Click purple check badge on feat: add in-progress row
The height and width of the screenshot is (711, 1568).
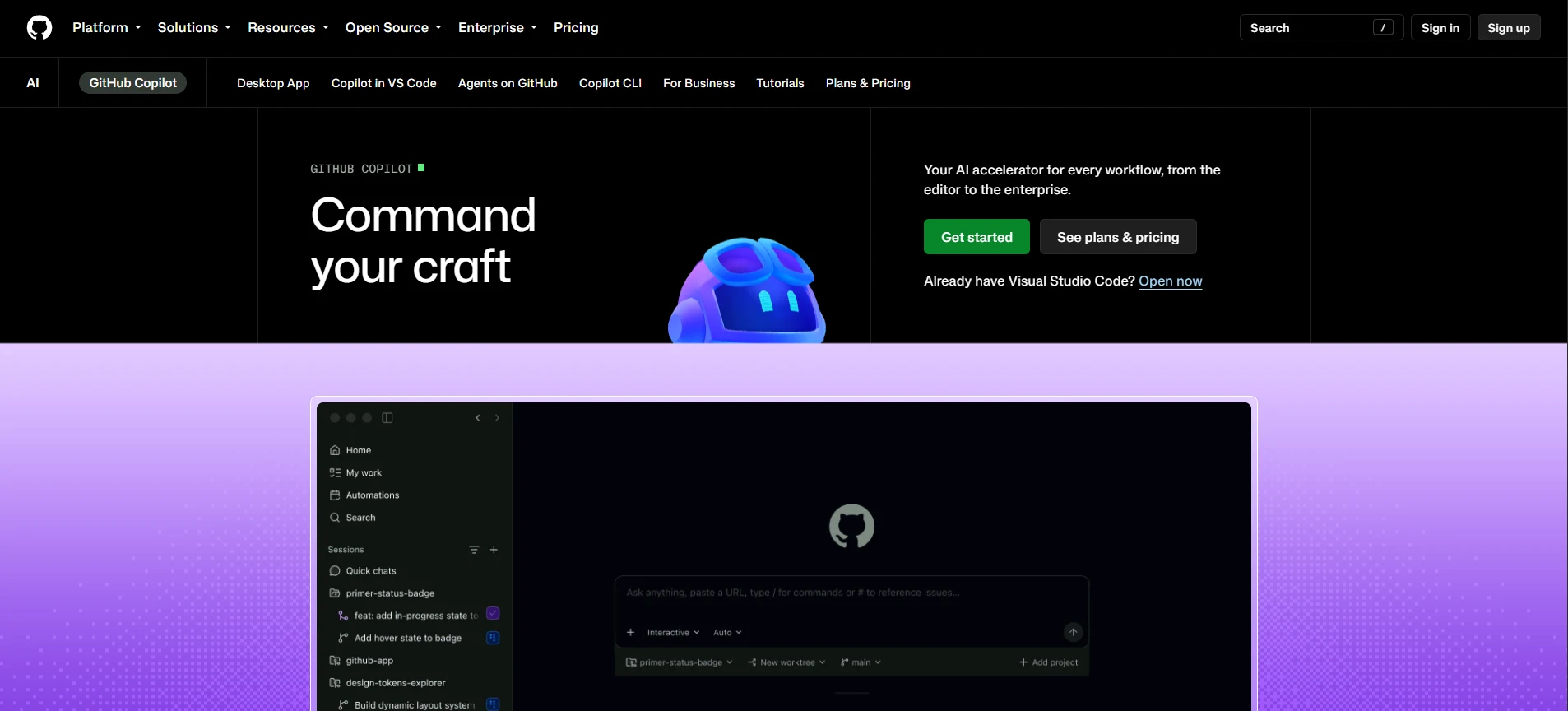pyautogui.click(x=493, y=614)
